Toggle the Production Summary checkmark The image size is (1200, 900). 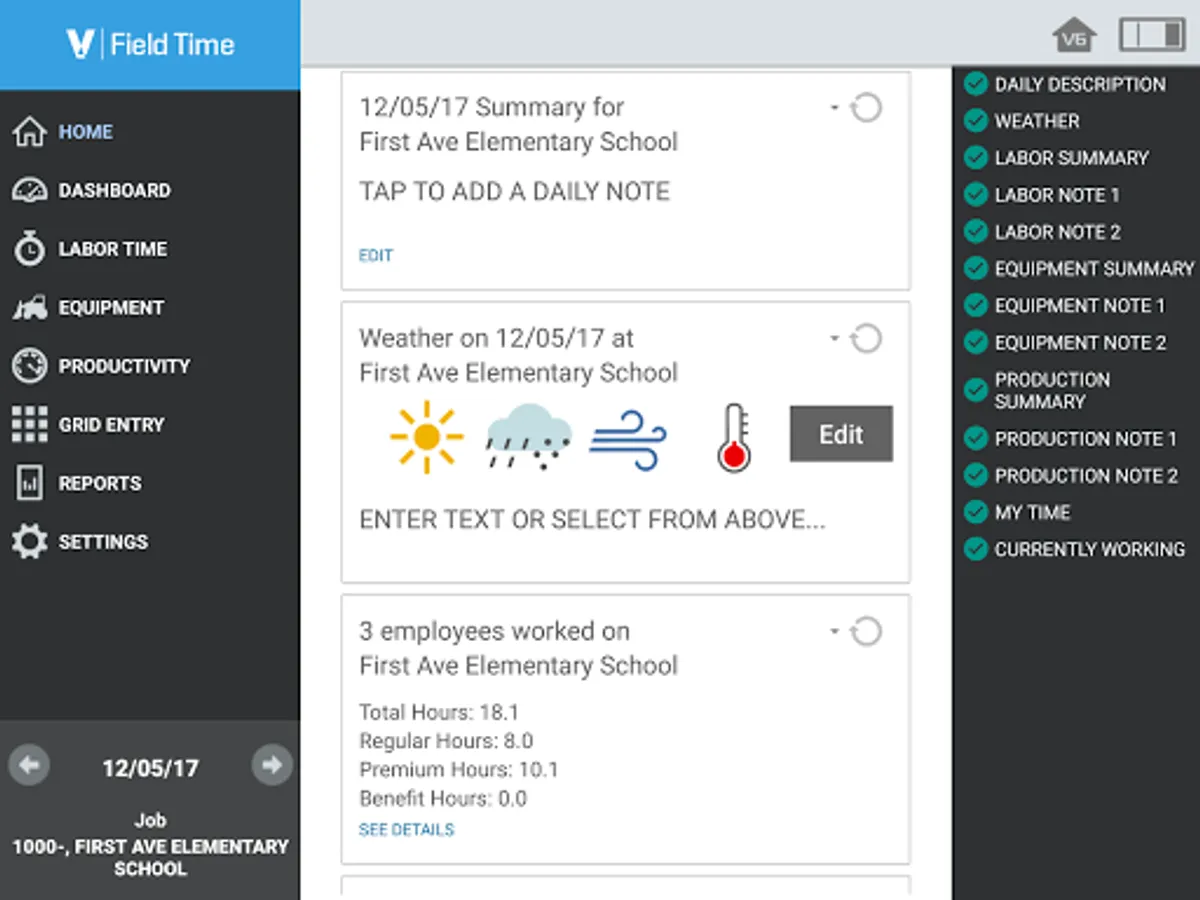(976, 390)
